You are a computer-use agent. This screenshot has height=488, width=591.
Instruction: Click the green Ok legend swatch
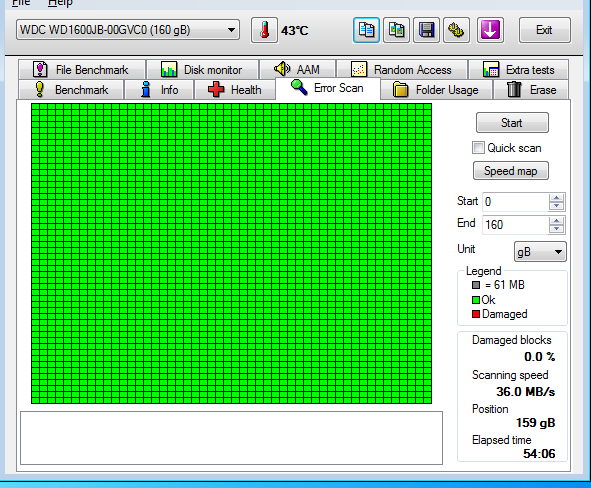[476, 300]
